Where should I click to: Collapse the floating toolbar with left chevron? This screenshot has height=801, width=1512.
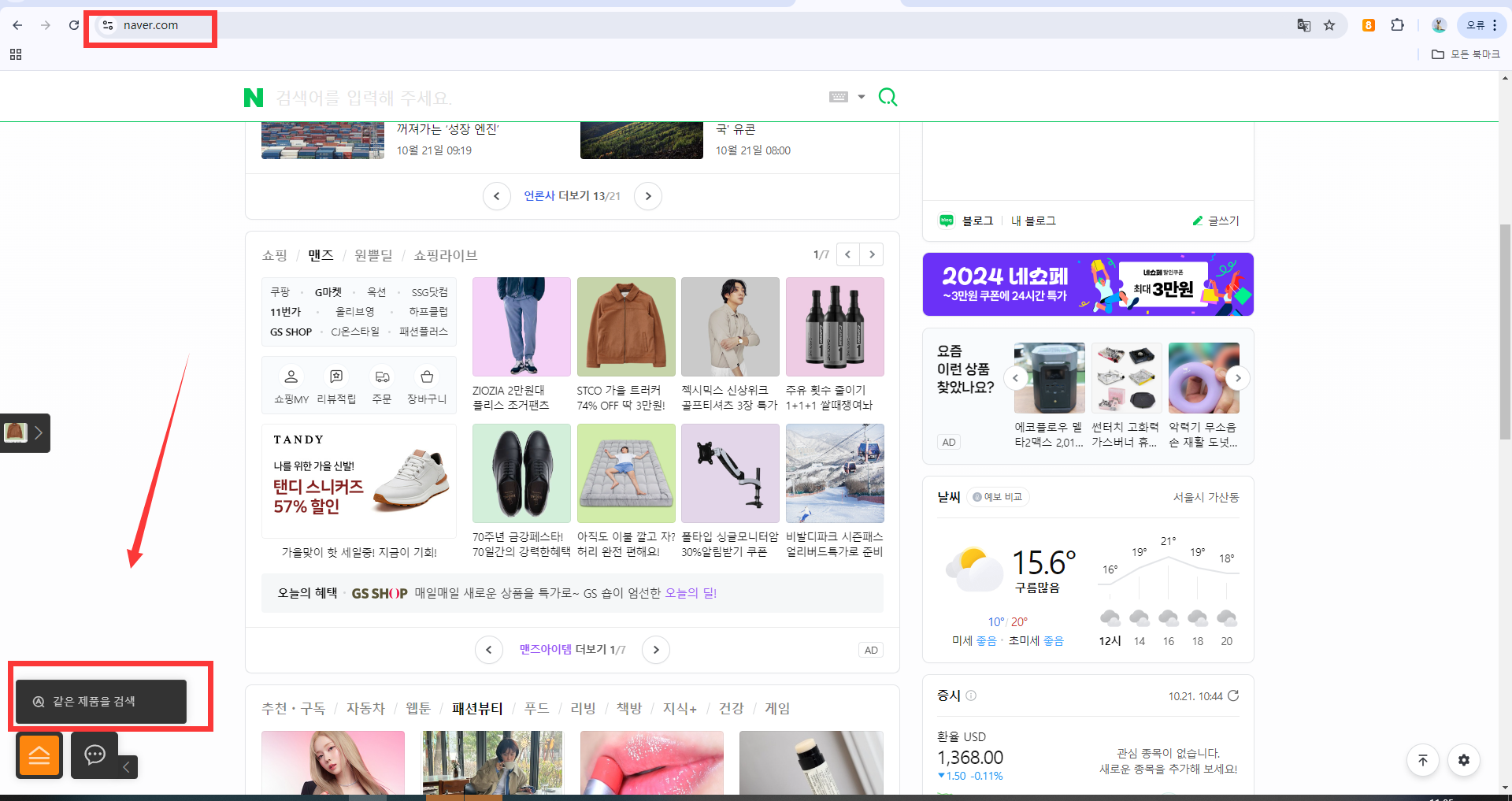click(x=127, y=766)
